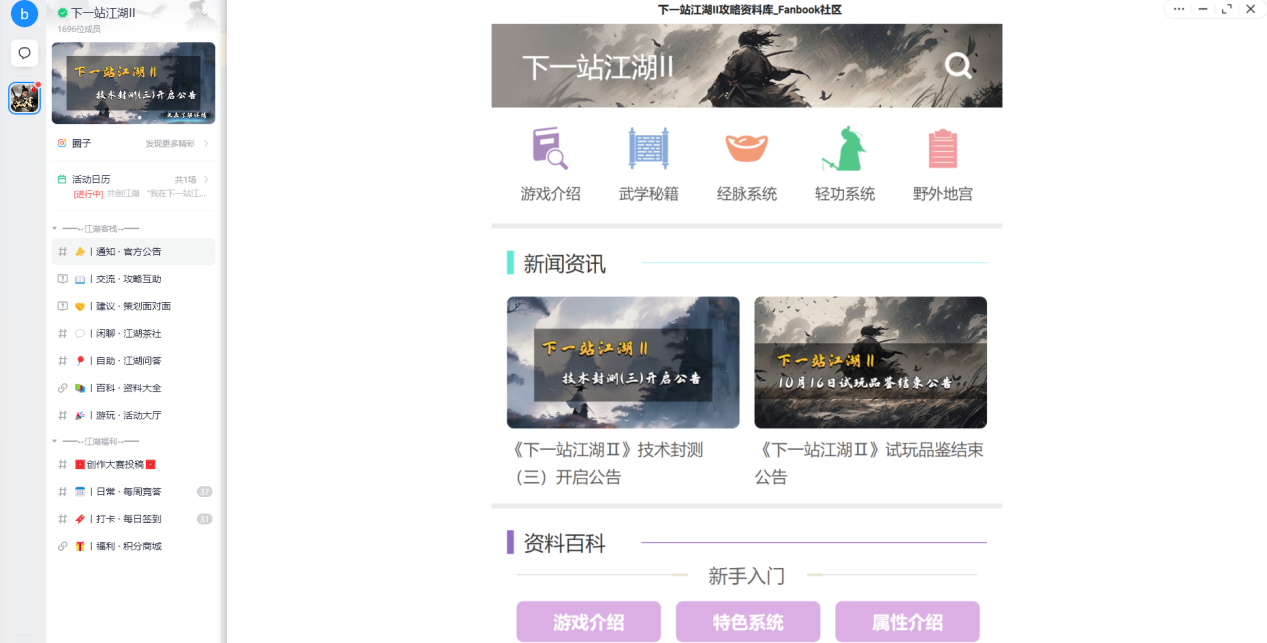The width and height of the screenshot is (1267, 643).
Task: Expand the 活动日历 chevron
Action: (206, 179)
